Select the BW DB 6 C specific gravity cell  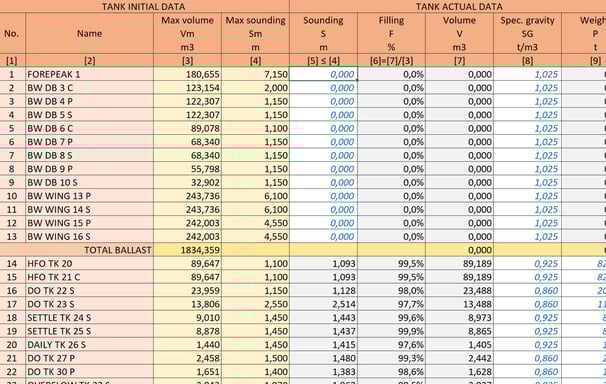528,128
